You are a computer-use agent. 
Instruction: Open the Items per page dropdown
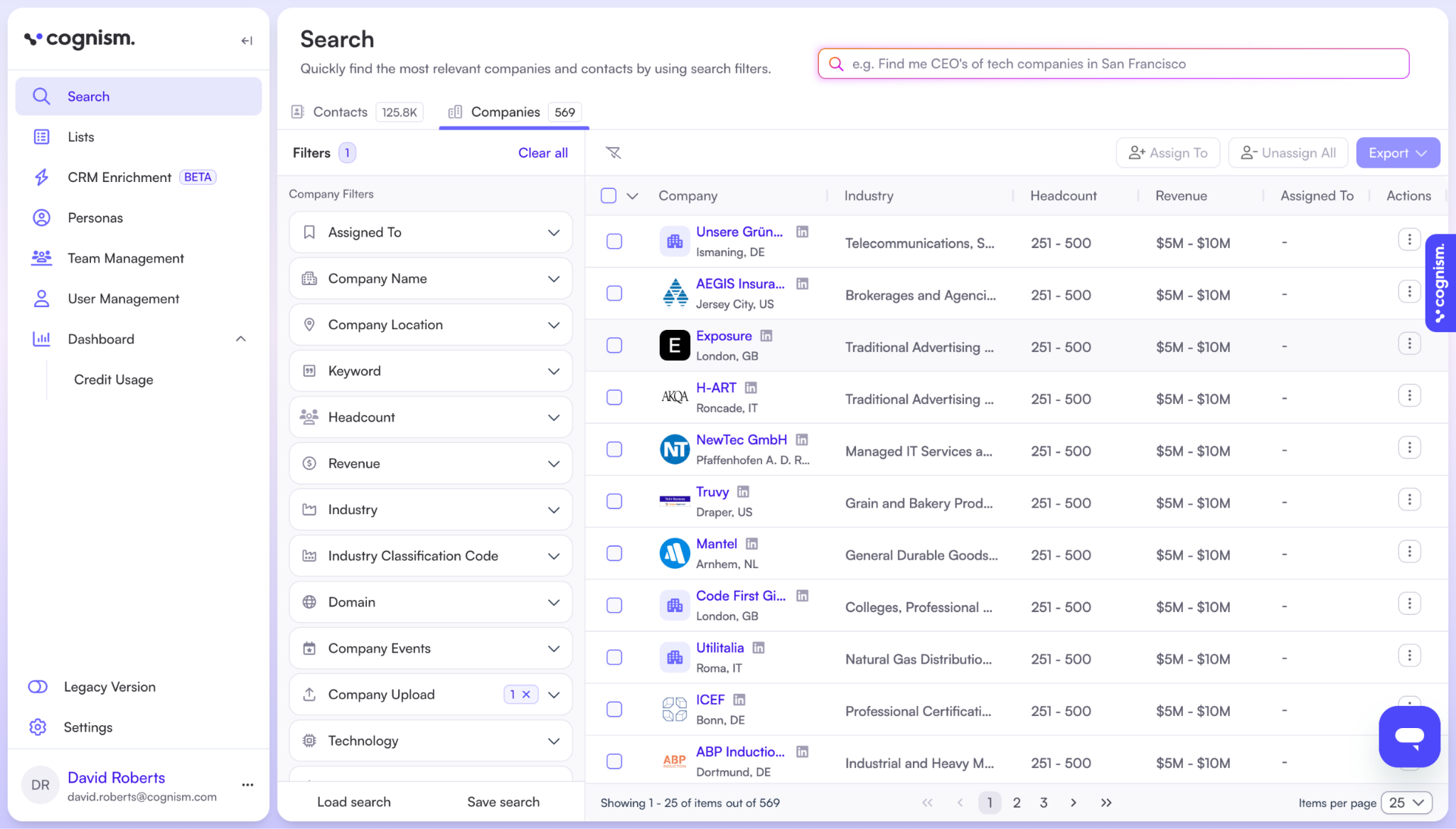(1406, 803)
